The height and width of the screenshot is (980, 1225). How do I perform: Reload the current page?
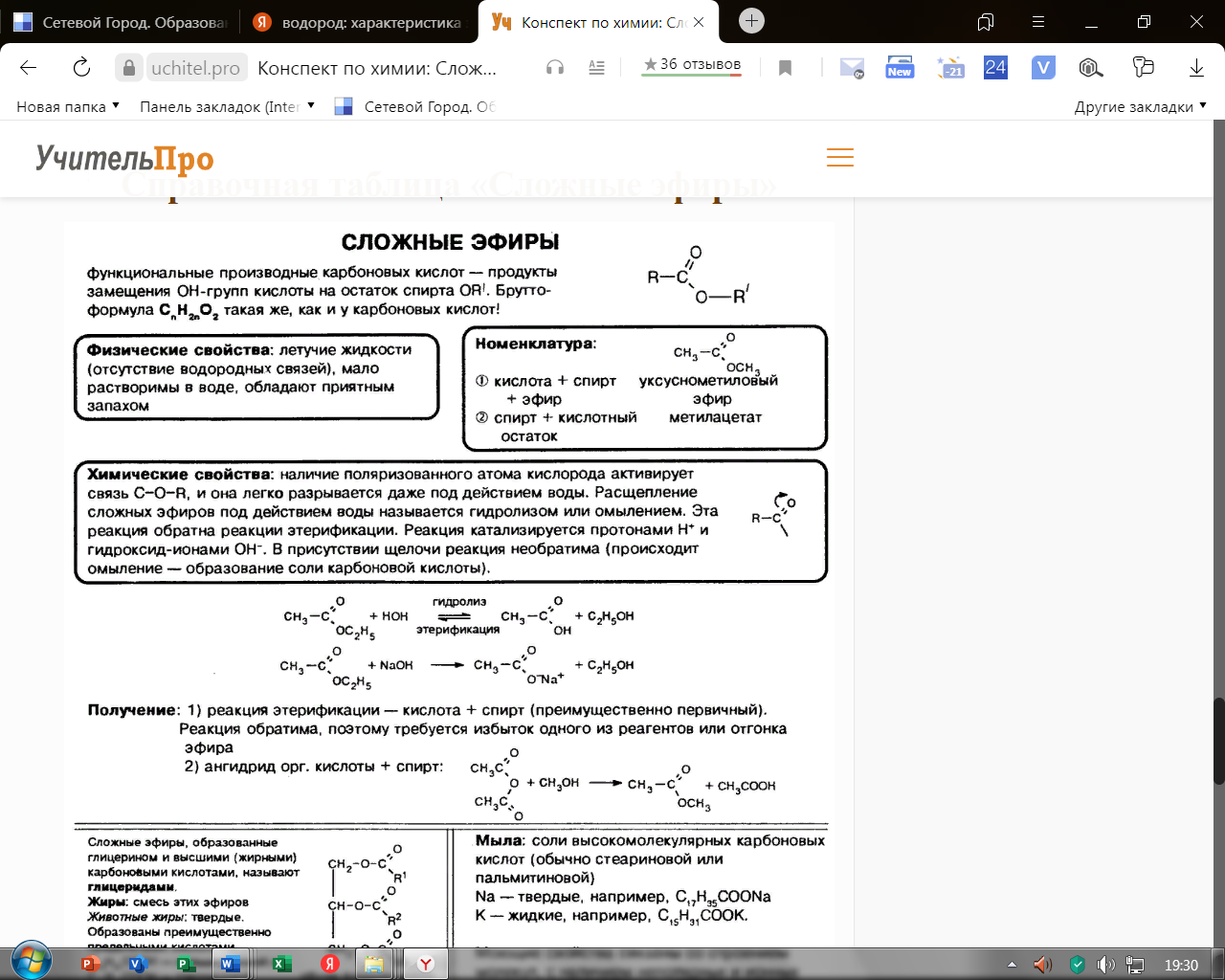click(81, 67)
